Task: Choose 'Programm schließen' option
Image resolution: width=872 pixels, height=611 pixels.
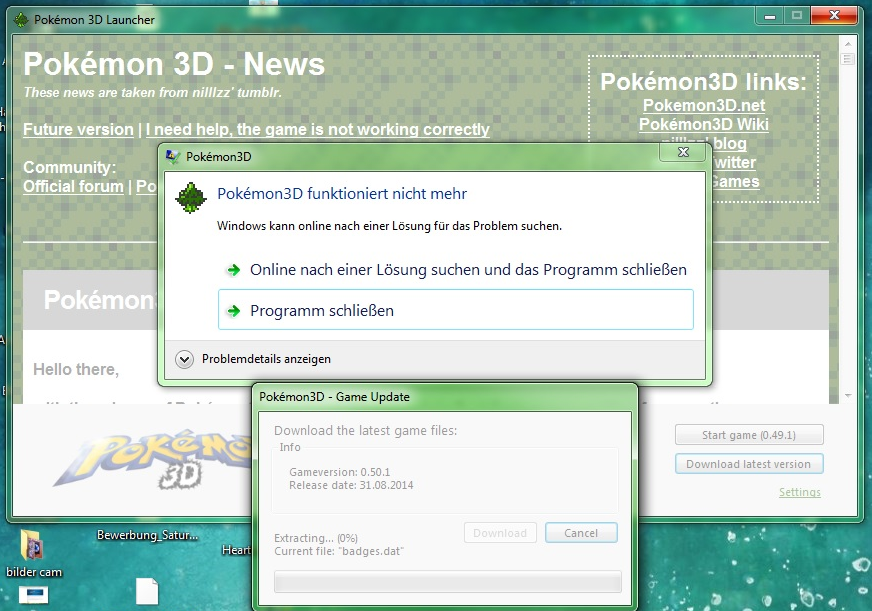Action: tap(456, 310)
